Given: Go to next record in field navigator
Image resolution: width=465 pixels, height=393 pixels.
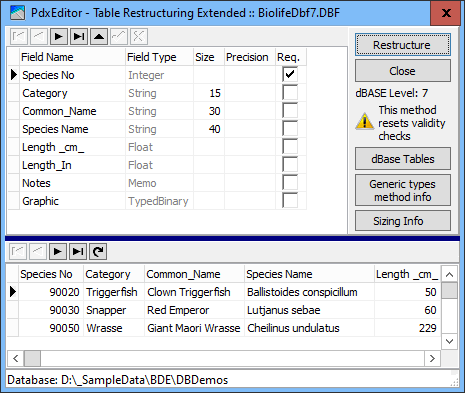Looking at the screenshot, I should pyautogui.click(x=59, y=37).
